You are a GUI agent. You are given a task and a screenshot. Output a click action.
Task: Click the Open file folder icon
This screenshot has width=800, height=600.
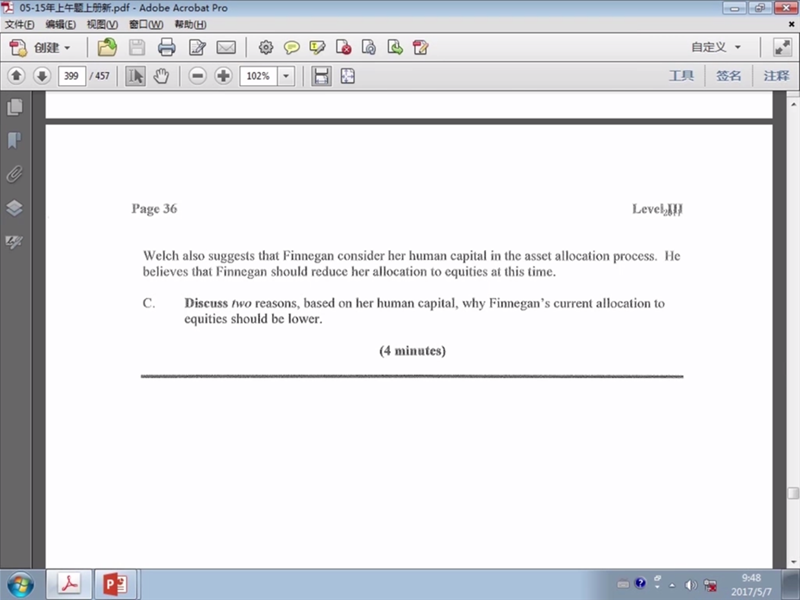click(107, 47)
